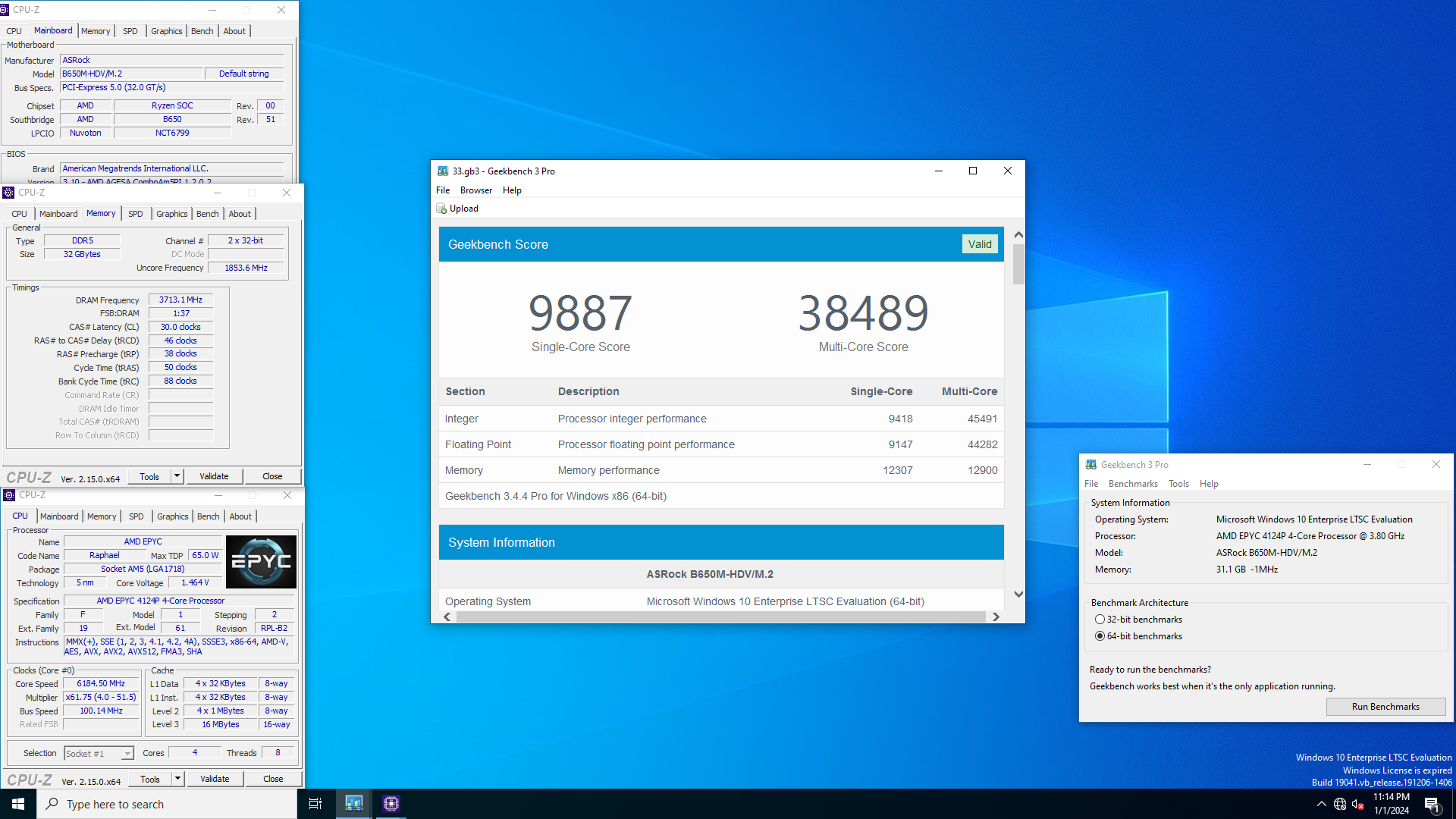This screenshot has height=819, width=1456.
Task: Open network status tray icon
Action: 1340,804
